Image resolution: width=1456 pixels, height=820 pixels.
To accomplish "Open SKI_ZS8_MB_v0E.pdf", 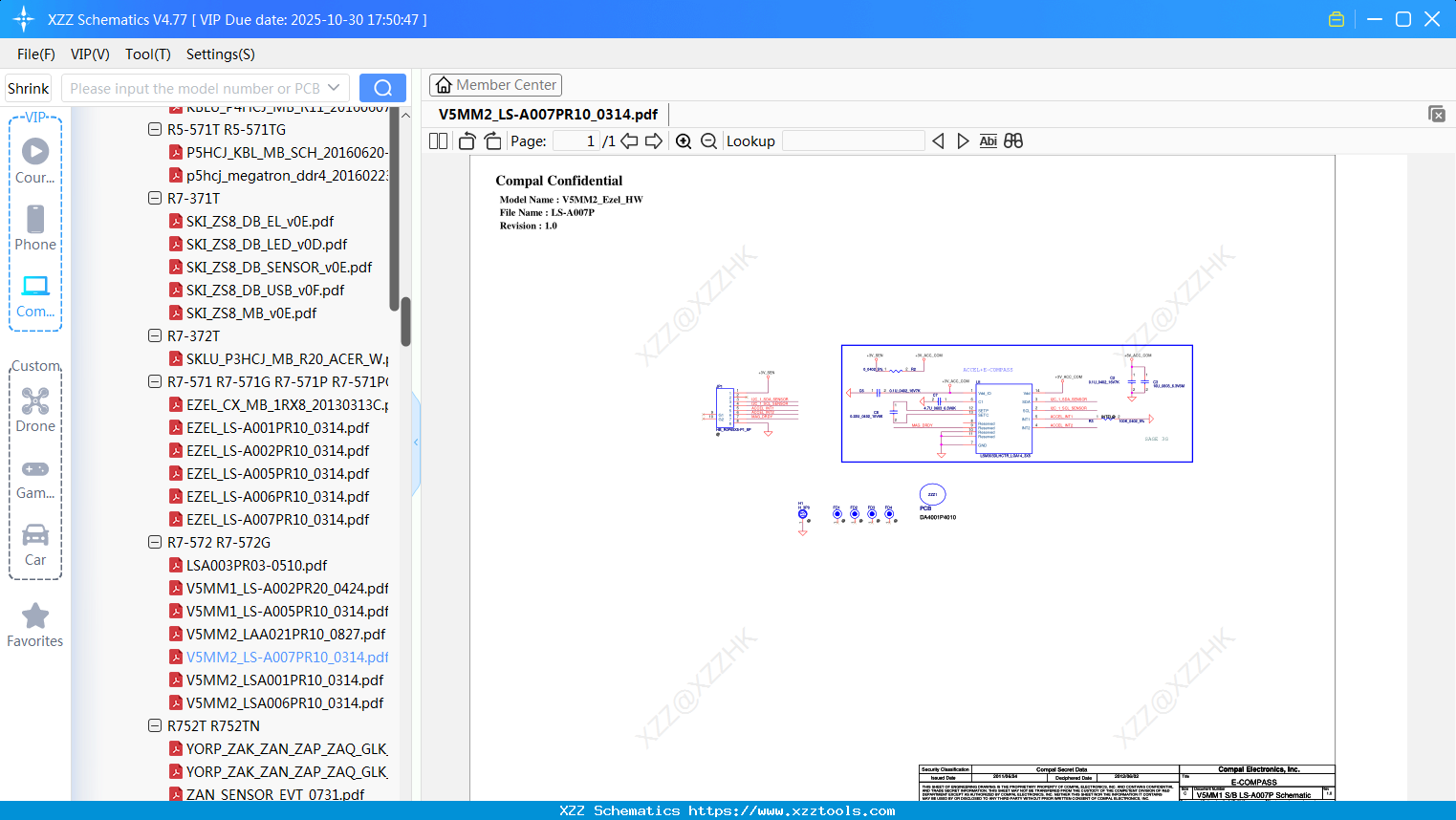I will tap(251, 313).
